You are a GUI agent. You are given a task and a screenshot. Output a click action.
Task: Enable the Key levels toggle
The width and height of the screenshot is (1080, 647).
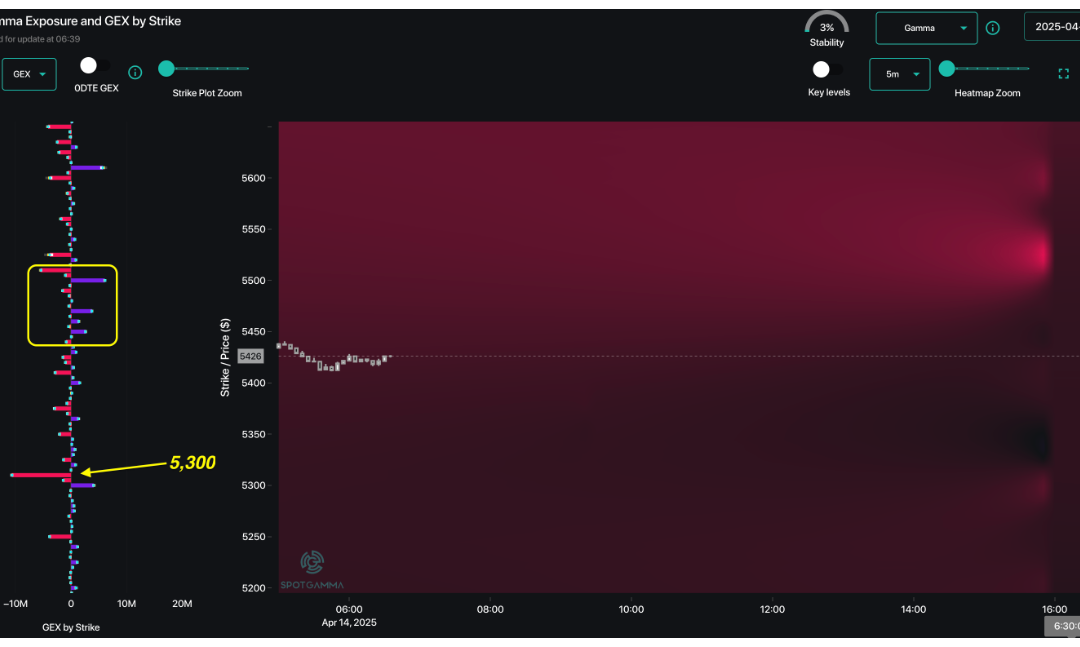pyautogui.click(x=821, y=70)
